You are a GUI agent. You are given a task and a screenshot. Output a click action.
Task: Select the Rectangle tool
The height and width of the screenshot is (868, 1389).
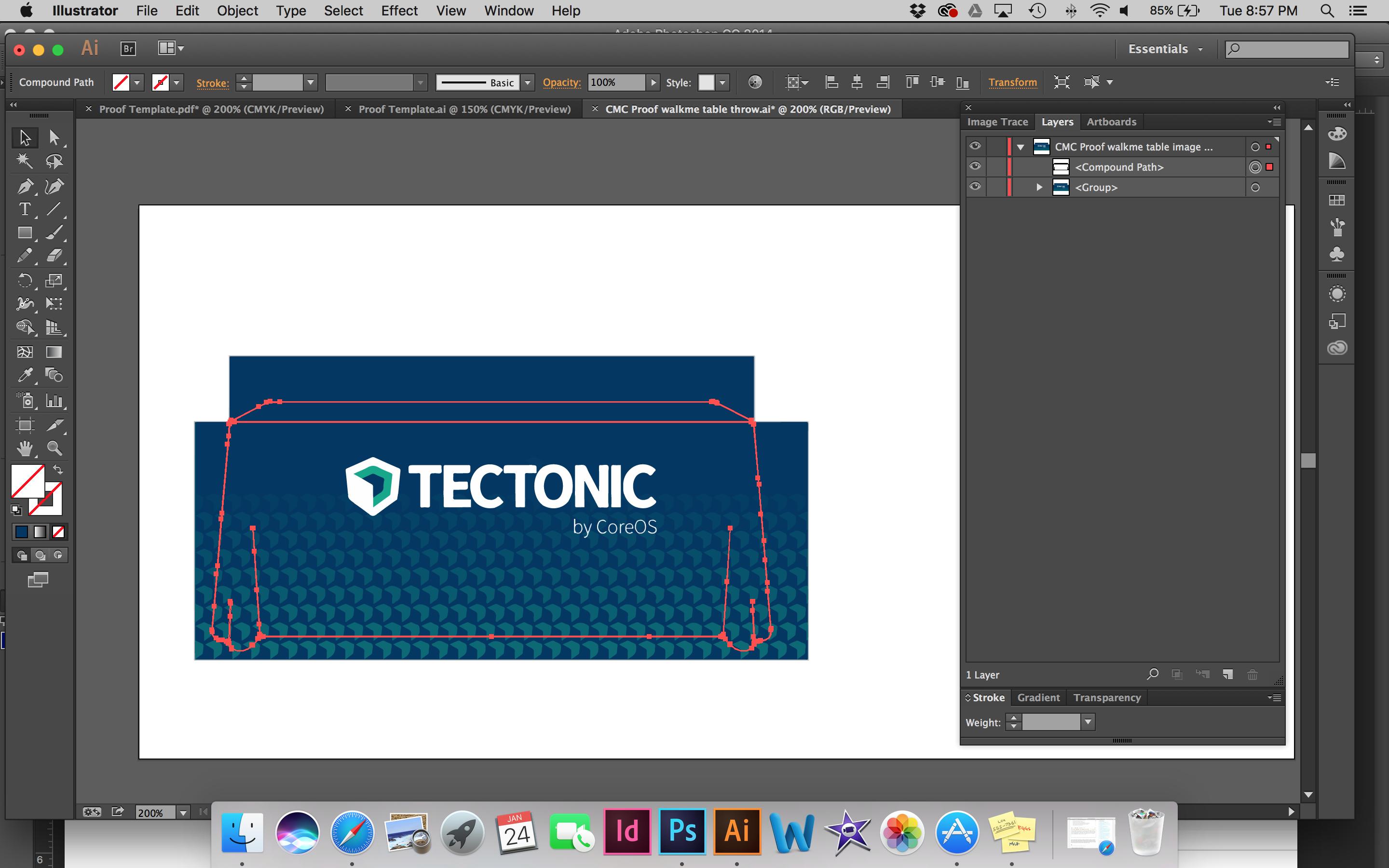coord(25,232)
